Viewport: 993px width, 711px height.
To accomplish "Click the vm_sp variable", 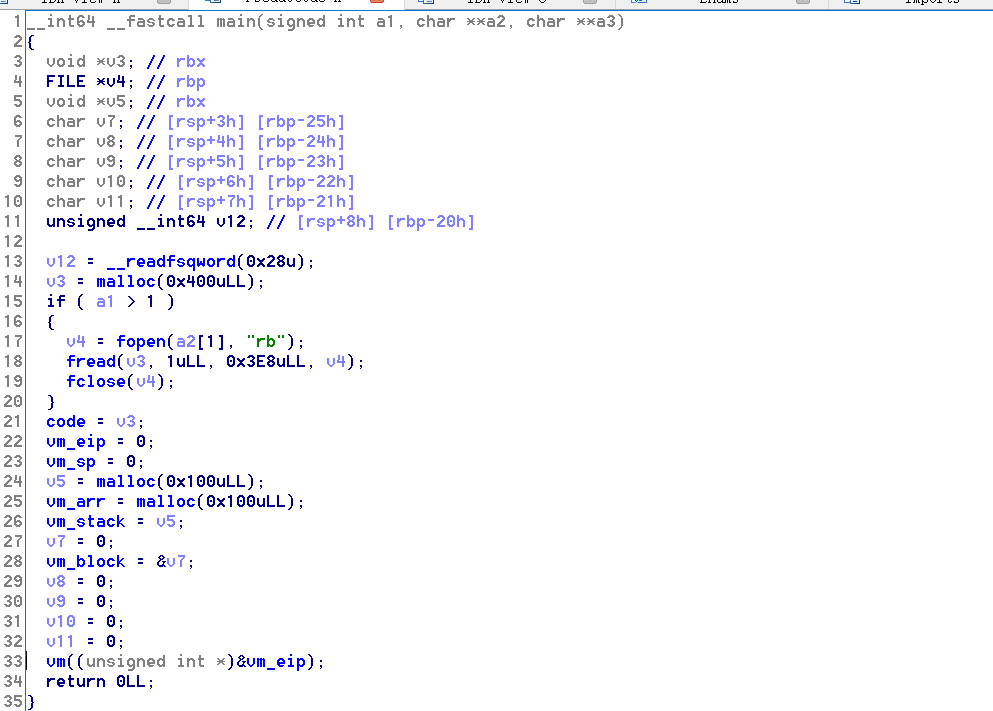I will (x=71, y=462).
